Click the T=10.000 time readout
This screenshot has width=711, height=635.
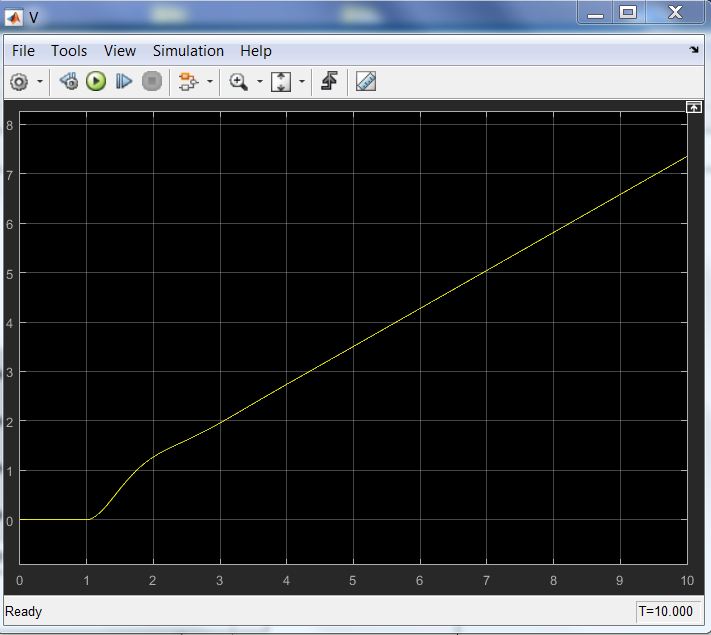coord(666,611)
